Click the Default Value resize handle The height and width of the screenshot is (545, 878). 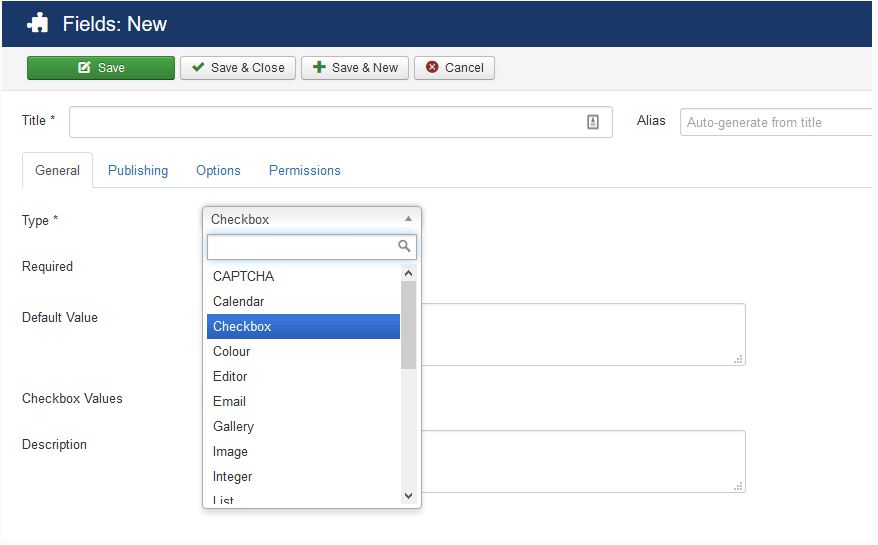738,360
